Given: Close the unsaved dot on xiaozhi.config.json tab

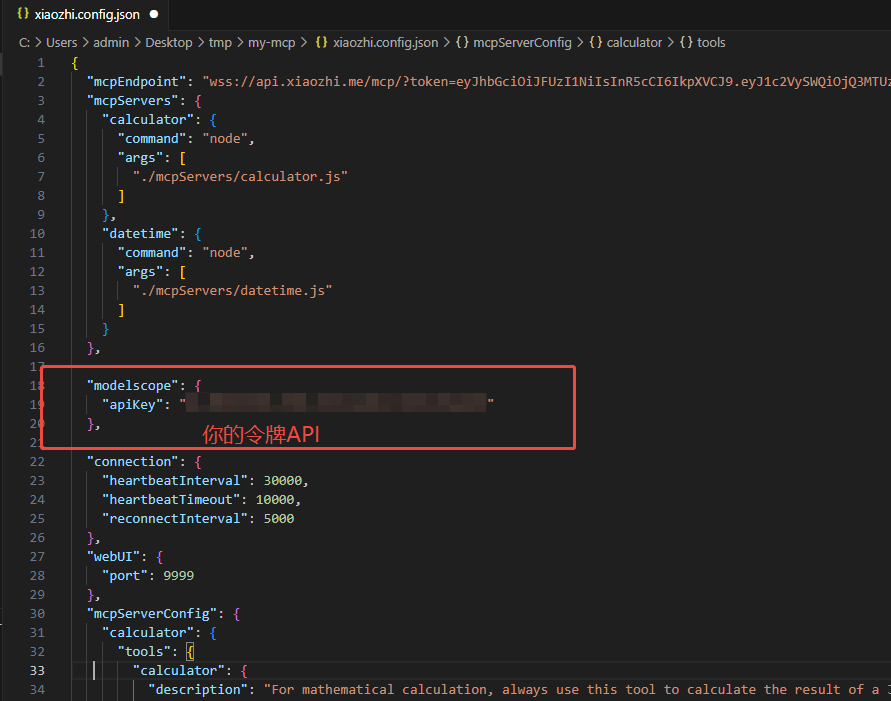Looking at the screenshot, I should point(154,15).
